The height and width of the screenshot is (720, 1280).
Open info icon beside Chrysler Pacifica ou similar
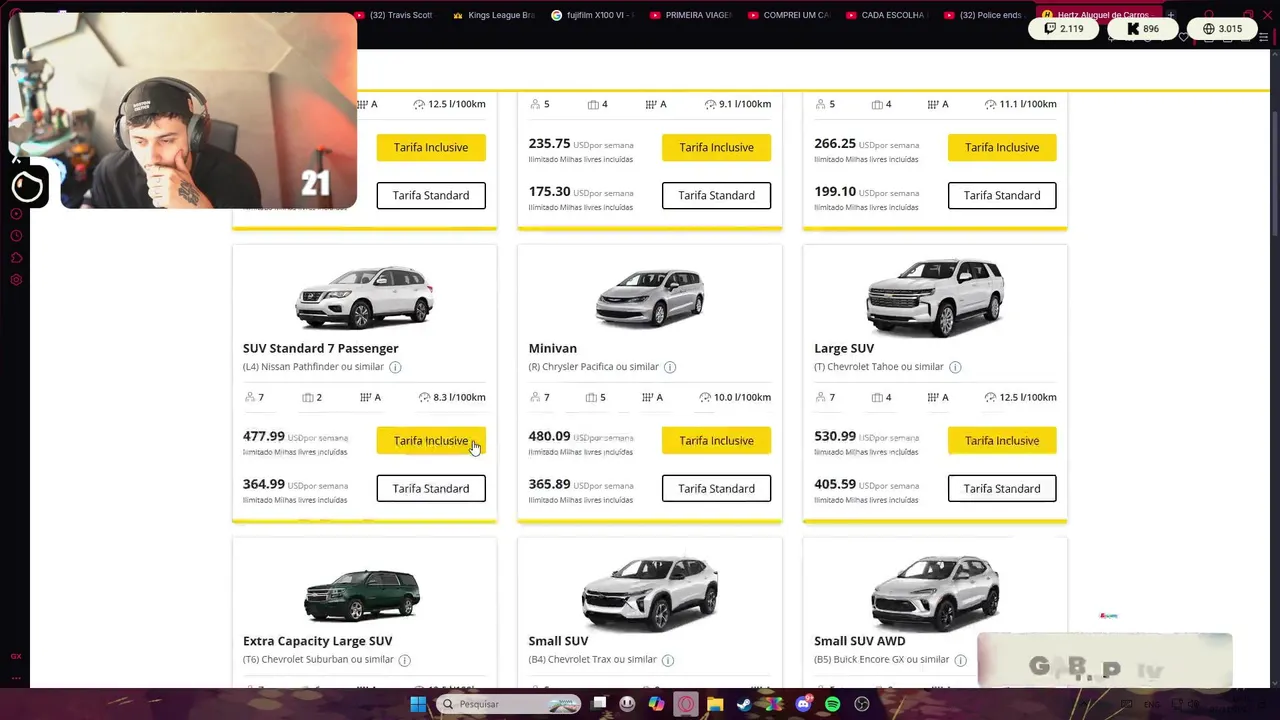(x=670, y=367)
